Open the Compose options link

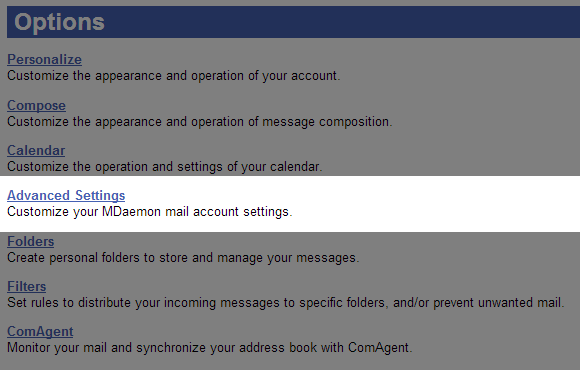36,105
